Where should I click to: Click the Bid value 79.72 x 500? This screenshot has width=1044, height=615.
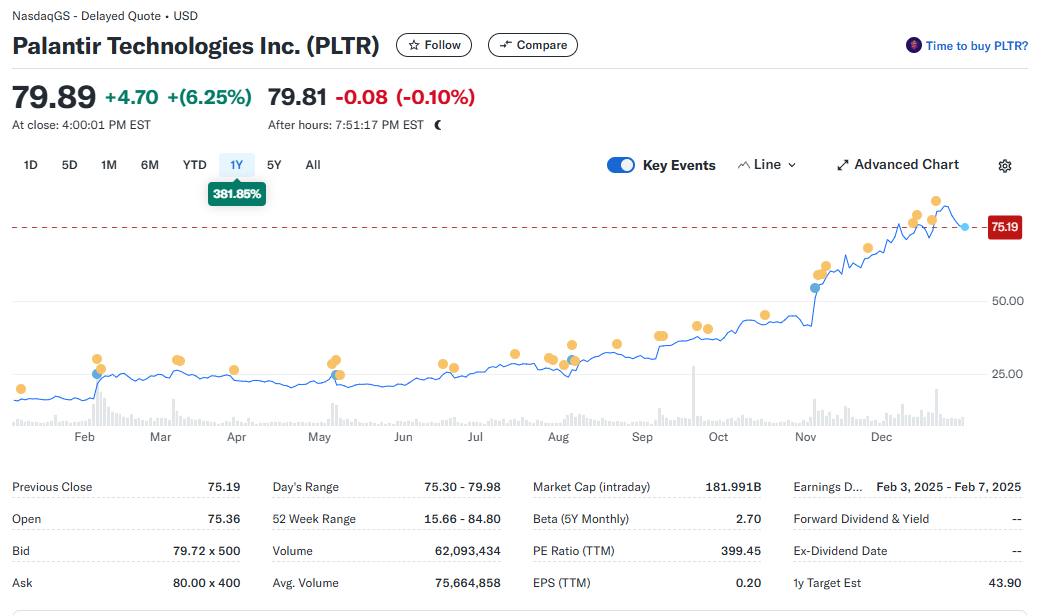[206, 551]
